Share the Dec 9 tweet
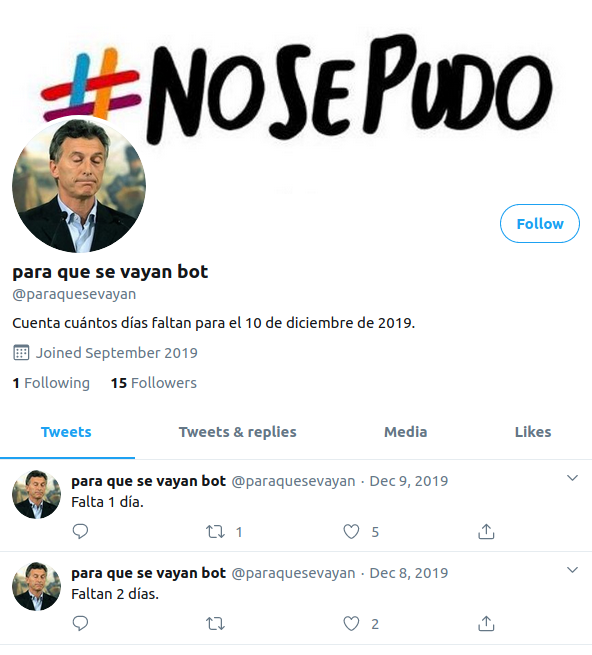592x655 pixels. [x=486, y=531]
